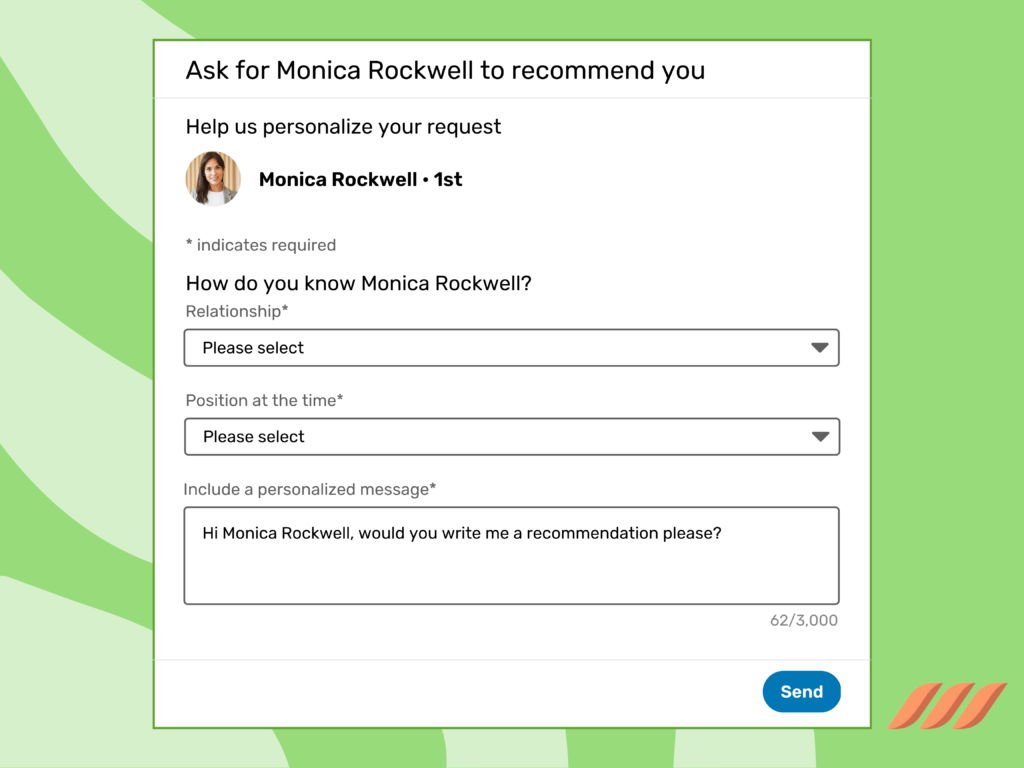This screenshot has width=1024, height=768.
Task: Click the 'Position at the time' label
Action: 263,400
